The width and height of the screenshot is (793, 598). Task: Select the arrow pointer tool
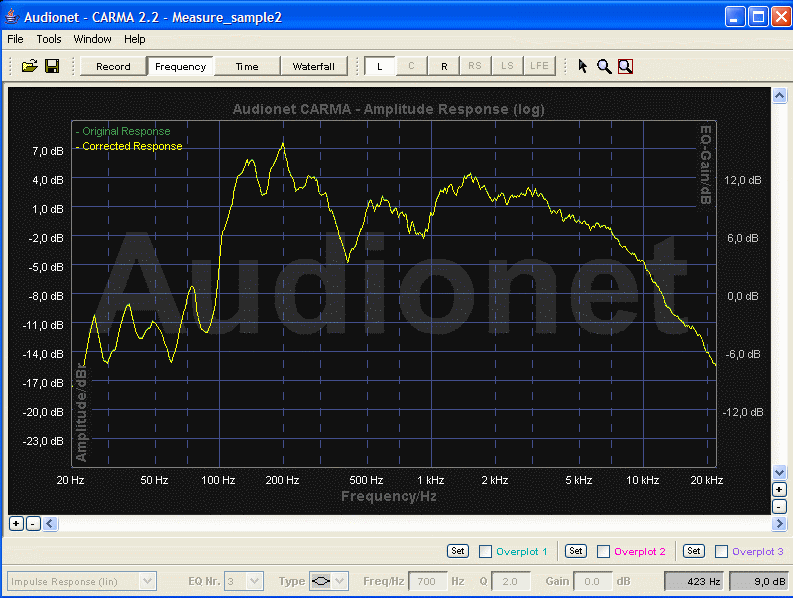pos(583,66)
